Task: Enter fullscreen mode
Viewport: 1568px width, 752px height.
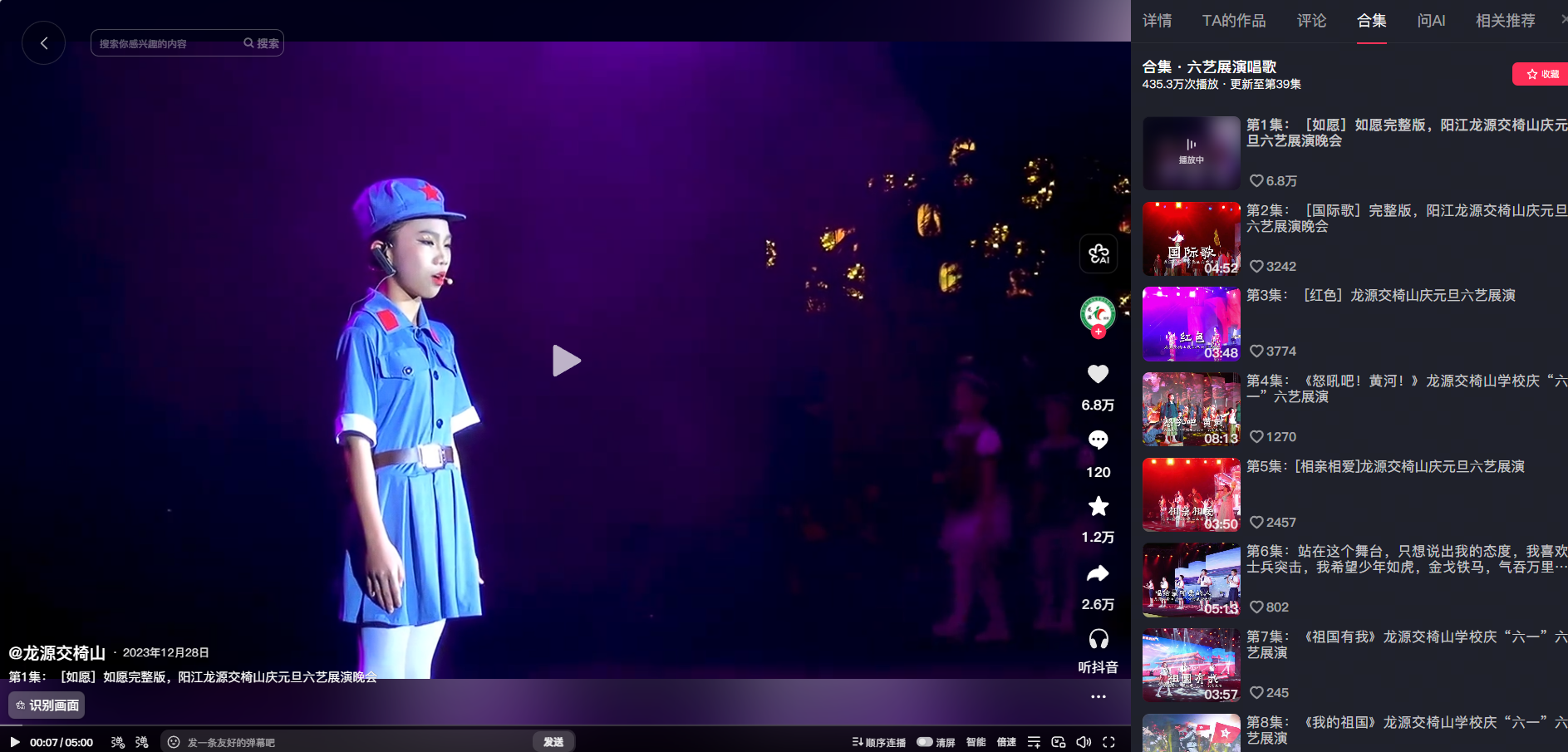Action: 1108,742
